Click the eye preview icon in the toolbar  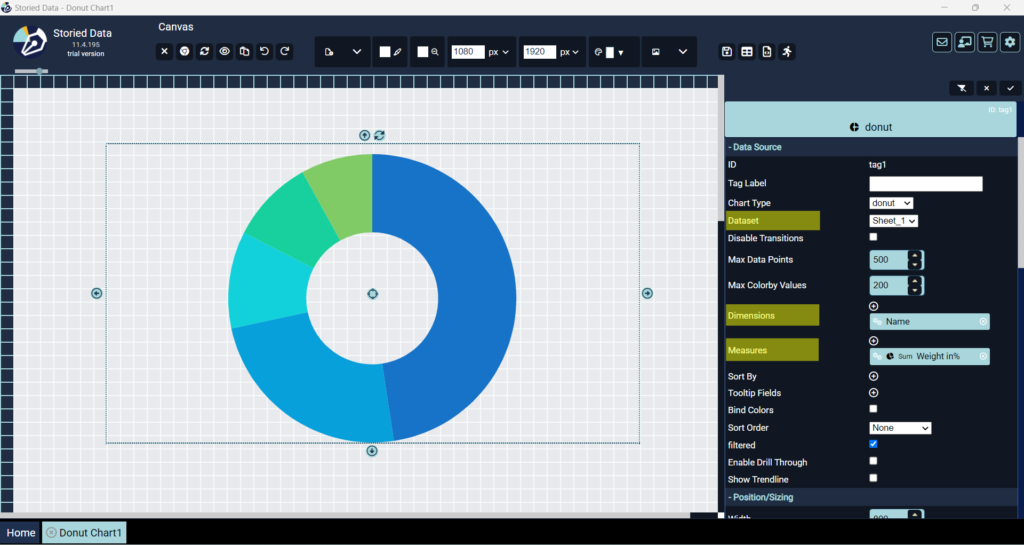tap(225, 51)
